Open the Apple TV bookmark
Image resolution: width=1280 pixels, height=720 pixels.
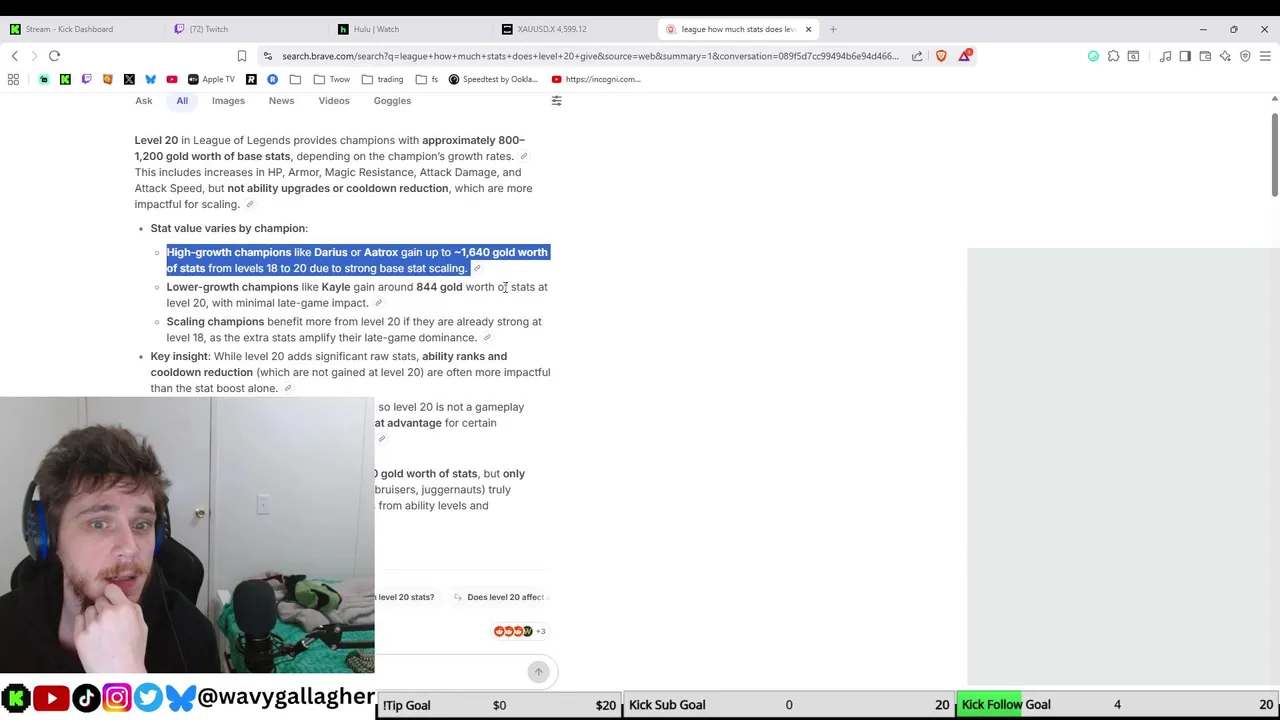[x=211, y=79]
